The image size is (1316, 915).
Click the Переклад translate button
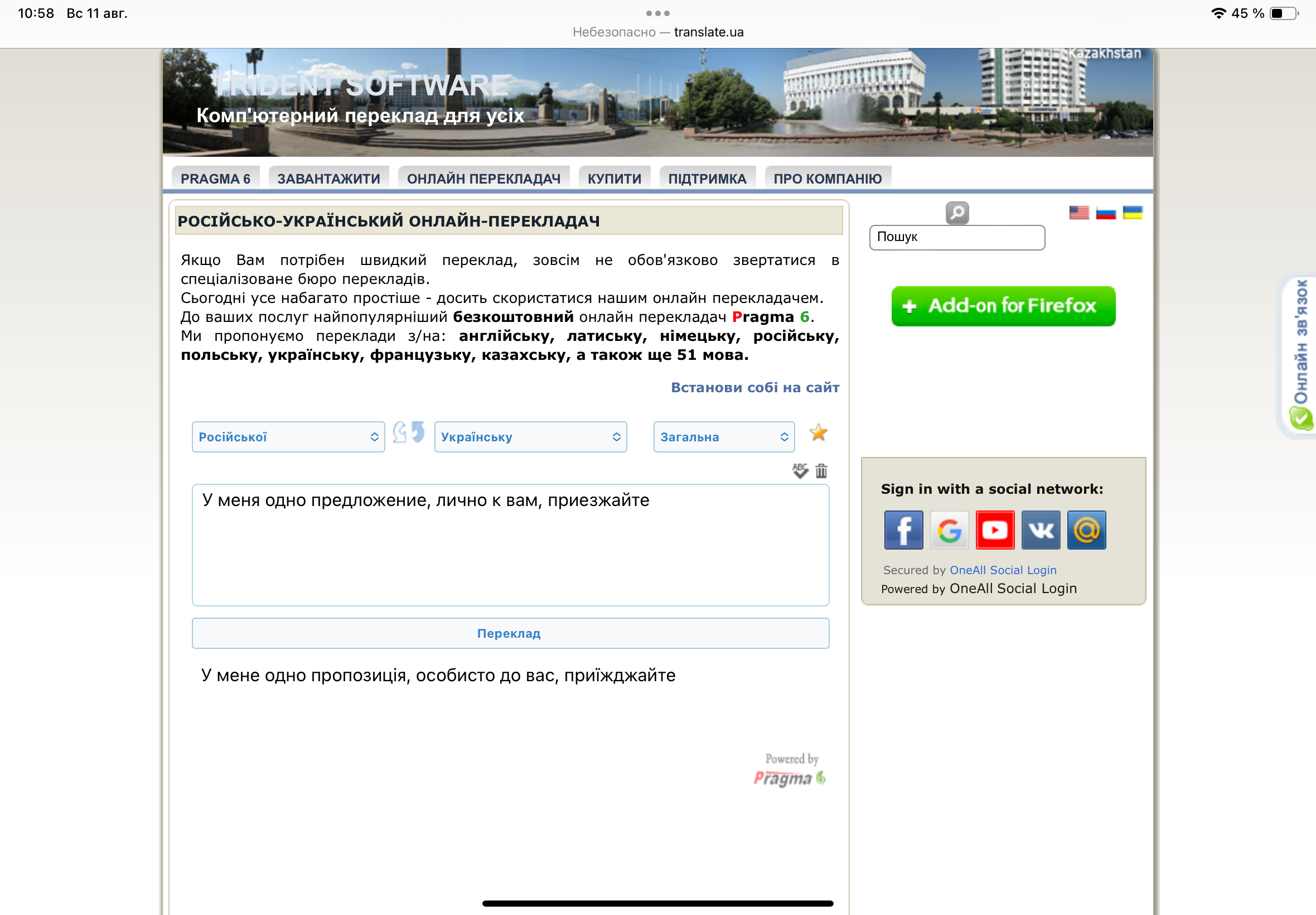click(510, 633)
